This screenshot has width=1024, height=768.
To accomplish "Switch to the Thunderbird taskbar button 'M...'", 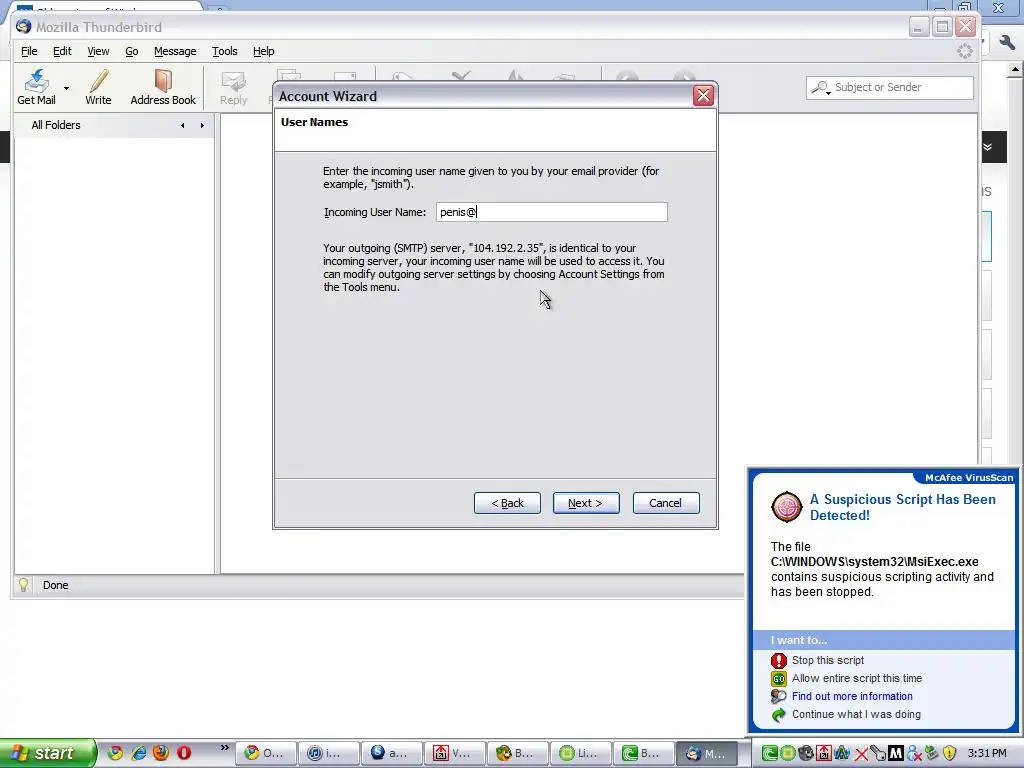I will pos(707,753).
